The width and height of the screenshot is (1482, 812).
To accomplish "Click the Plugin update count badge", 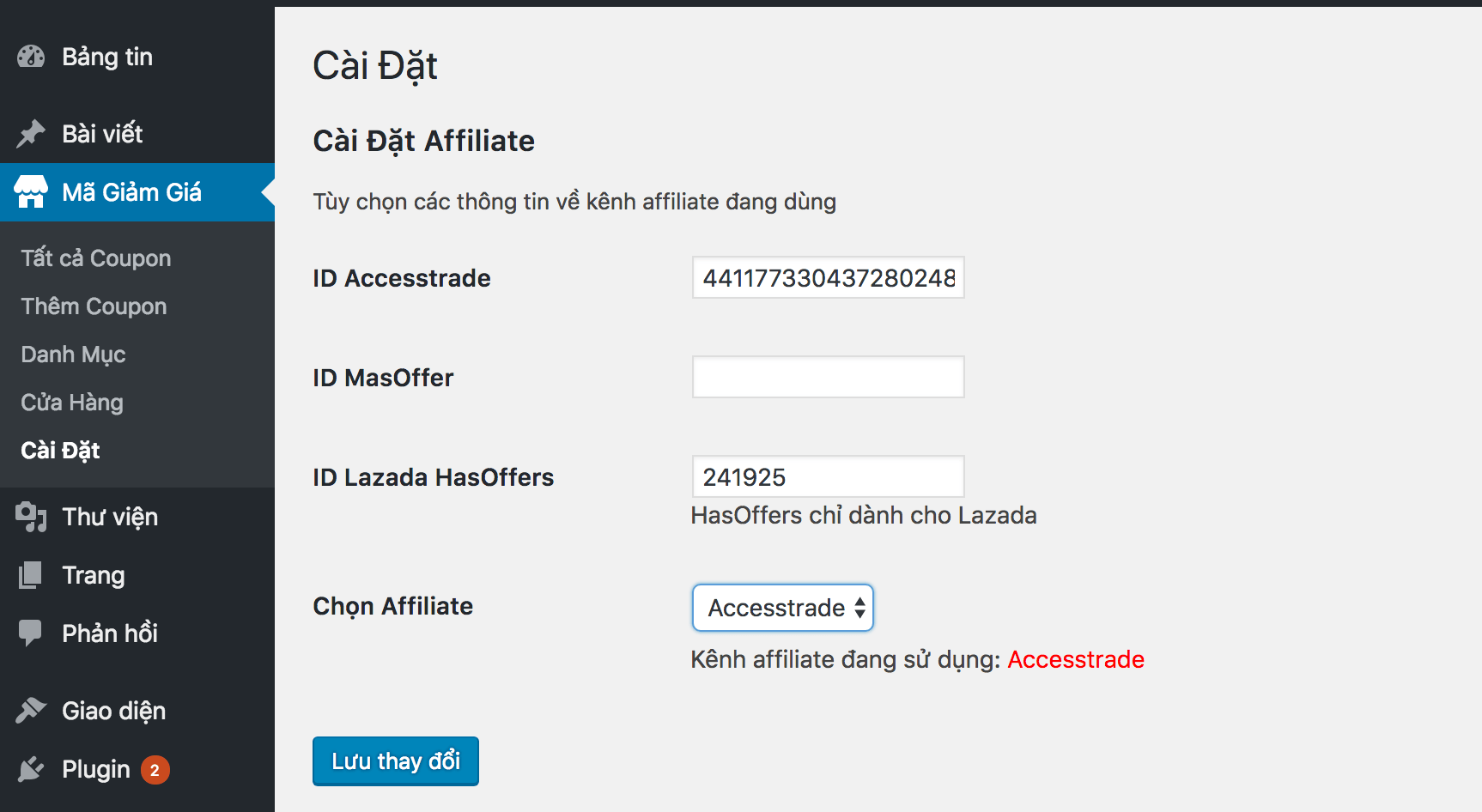I will [x=155, y=770].
